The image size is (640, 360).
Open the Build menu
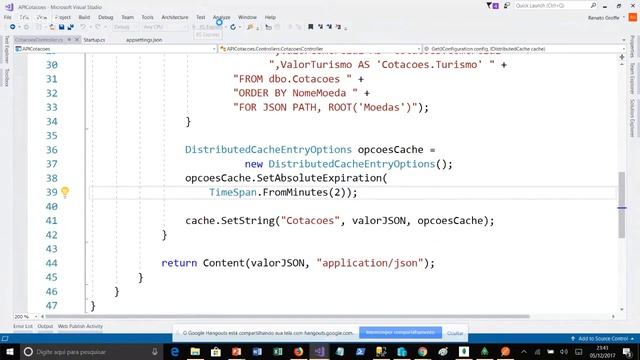click(84, 17)
